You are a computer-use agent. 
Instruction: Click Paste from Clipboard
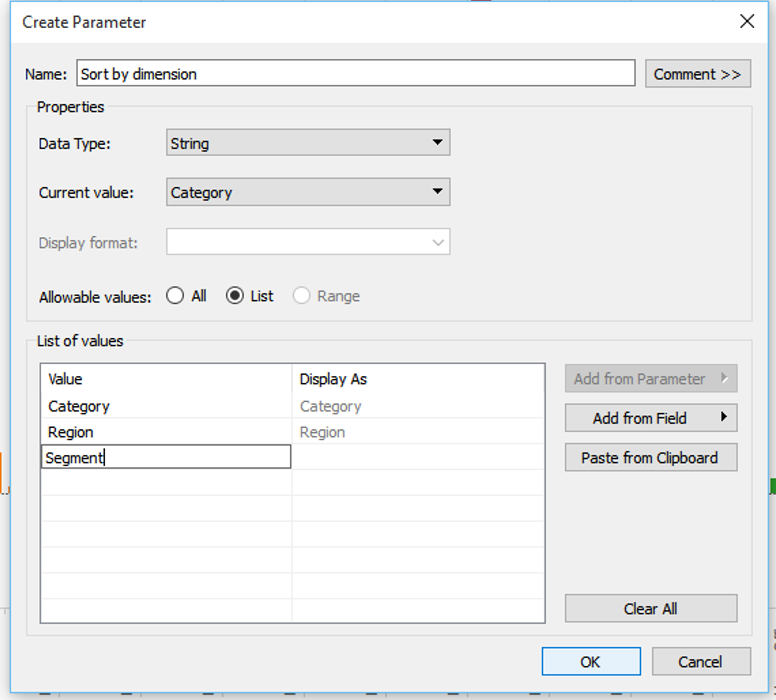(650, 458)
